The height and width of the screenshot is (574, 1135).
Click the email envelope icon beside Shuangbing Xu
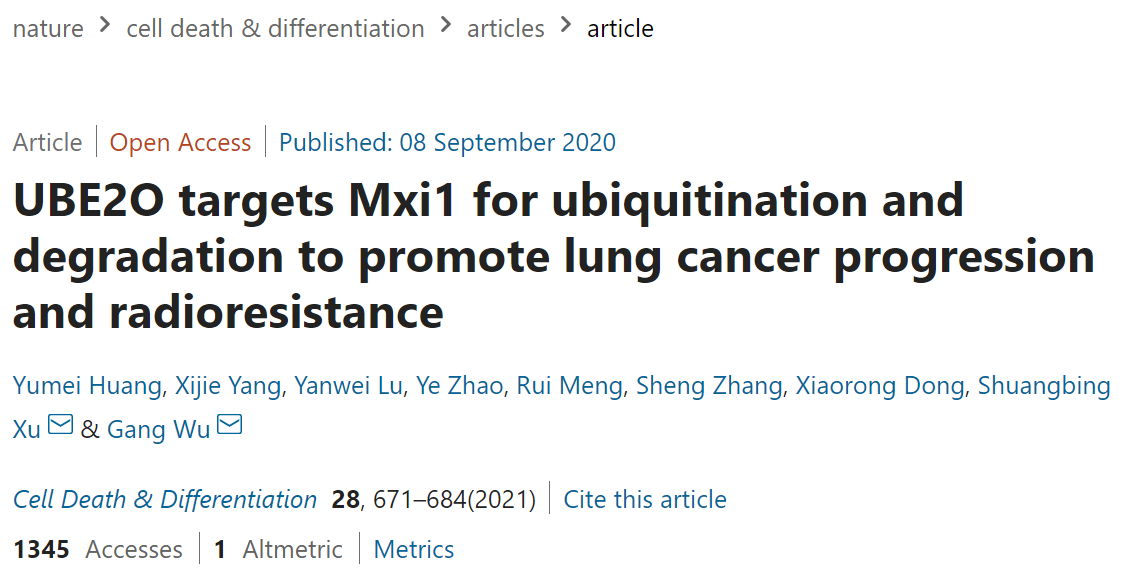click(x=60, y=424)
